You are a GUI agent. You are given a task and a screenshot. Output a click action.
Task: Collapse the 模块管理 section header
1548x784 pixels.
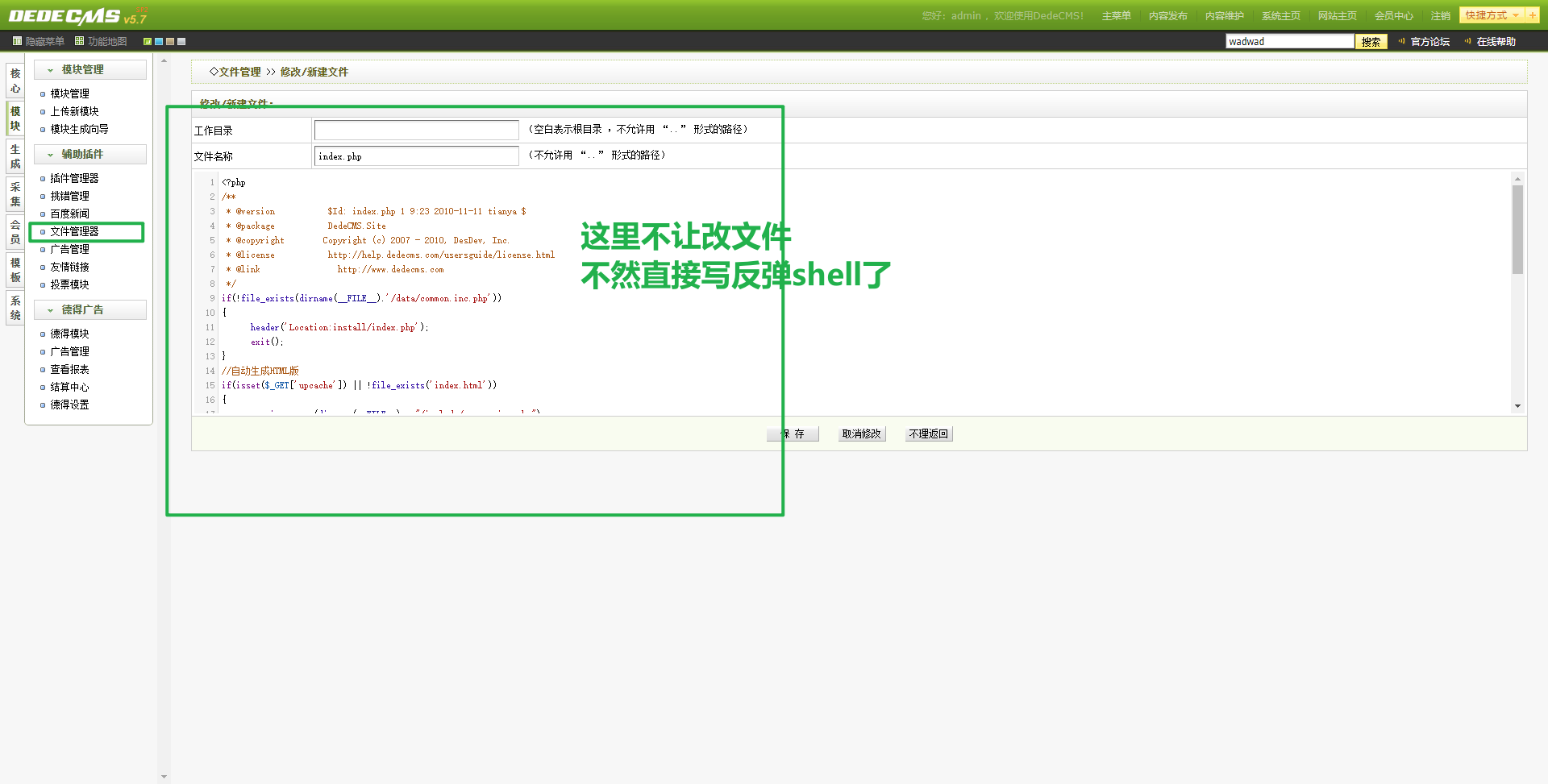click(90, 70)
